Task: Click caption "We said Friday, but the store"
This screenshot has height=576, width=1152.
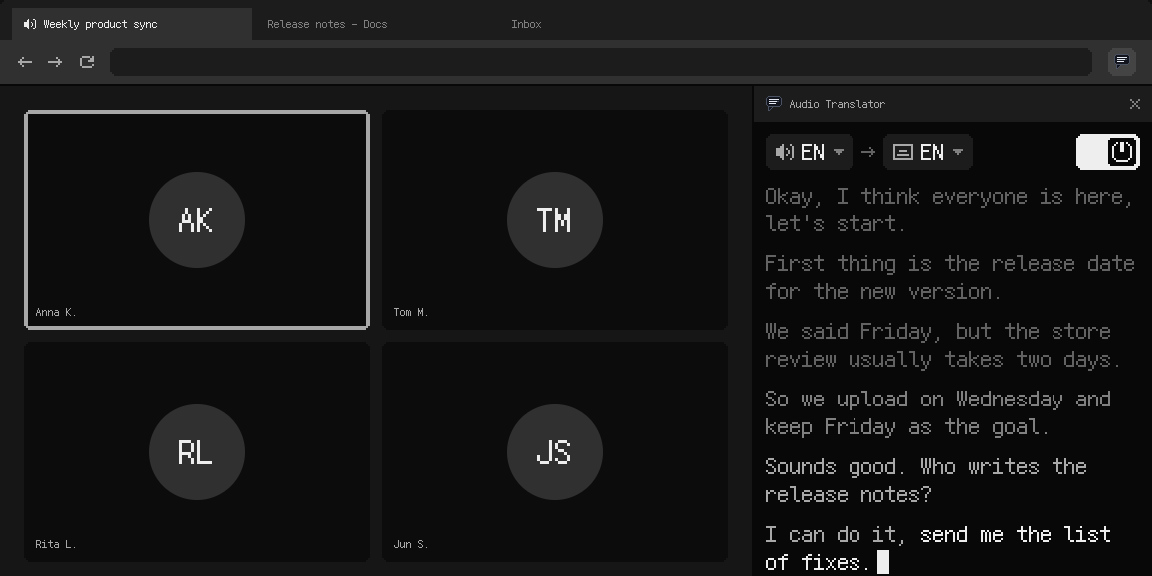Action: 943,345
